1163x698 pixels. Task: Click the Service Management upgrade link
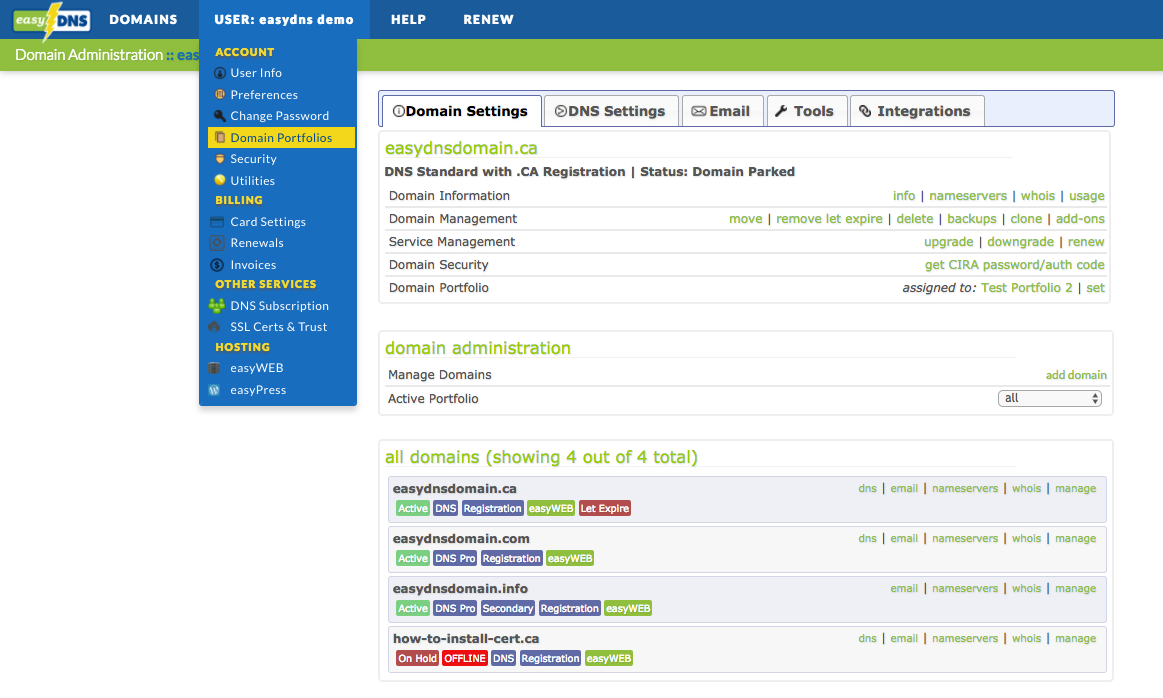point(948,242)
